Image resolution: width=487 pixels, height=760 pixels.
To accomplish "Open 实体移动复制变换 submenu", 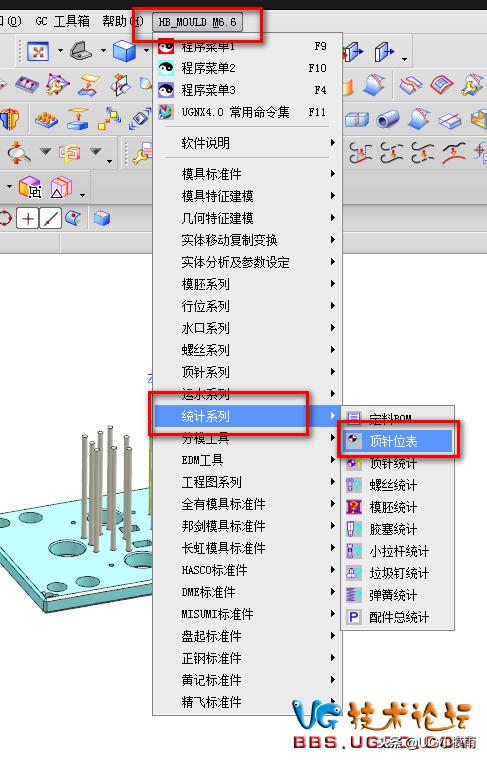I will pos(248,240).
